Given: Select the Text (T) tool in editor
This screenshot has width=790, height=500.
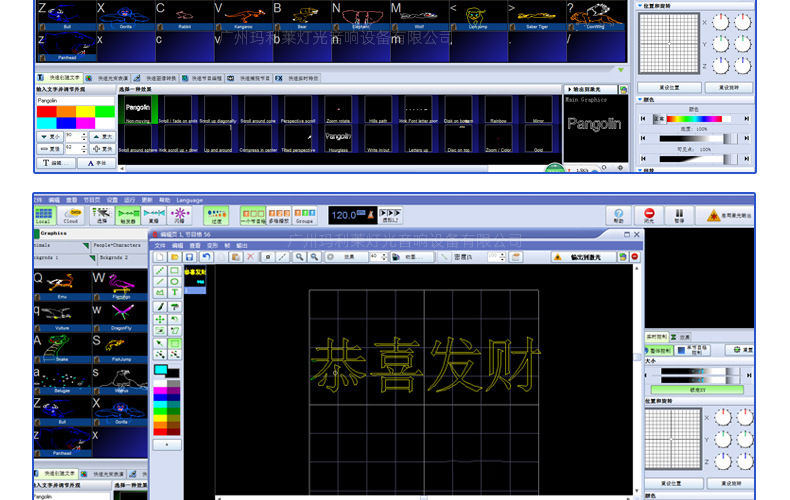Looking at the screenshot, I should click(x=174, y=292).
